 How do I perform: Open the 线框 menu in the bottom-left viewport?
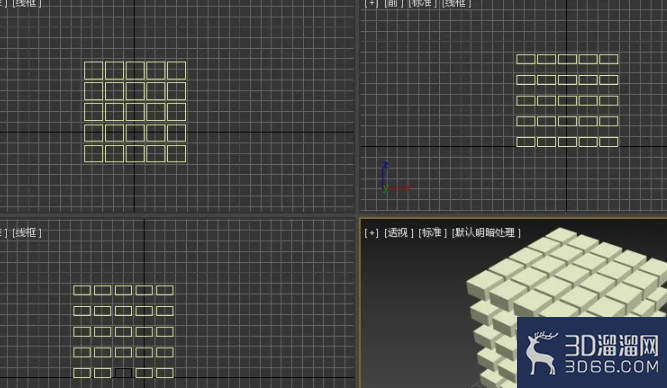(27, 233)
